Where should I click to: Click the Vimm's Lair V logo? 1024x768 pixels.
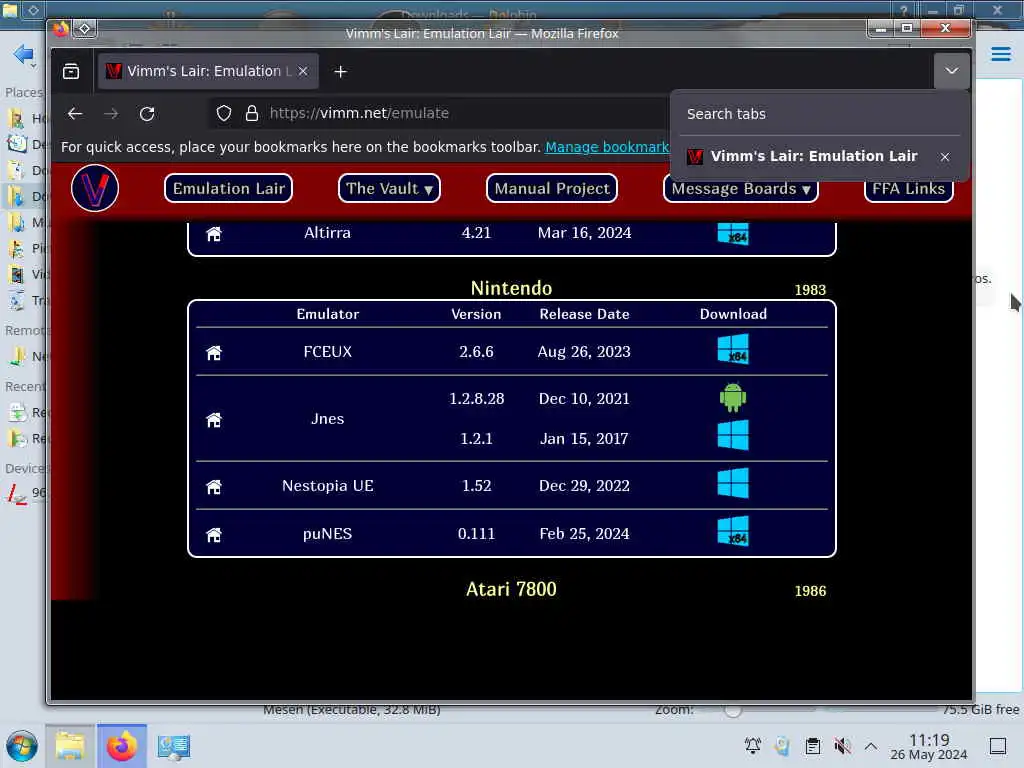coord(95,189)
